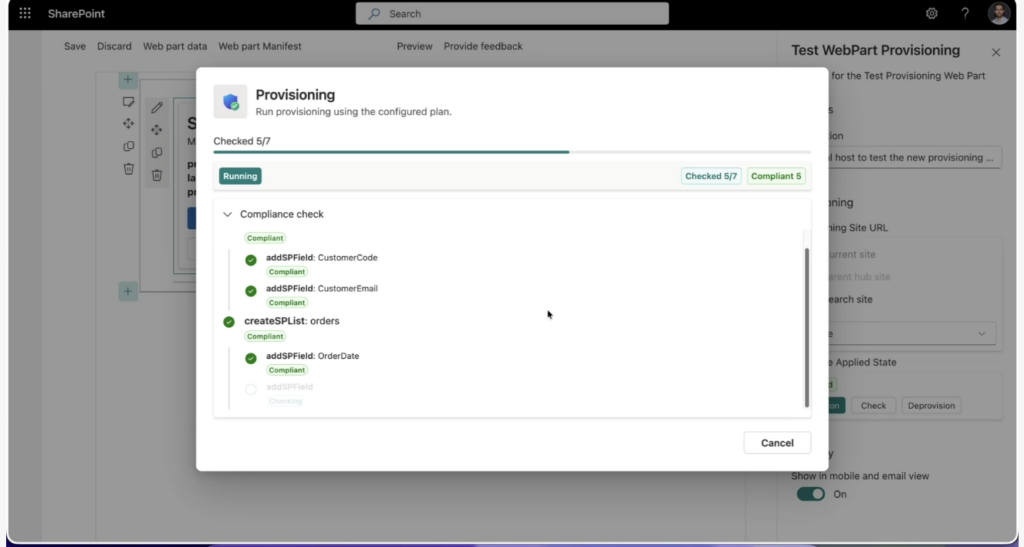The image size is (1024, 547).
Task: Click into the Search box
Action: (x=512, y=14)
